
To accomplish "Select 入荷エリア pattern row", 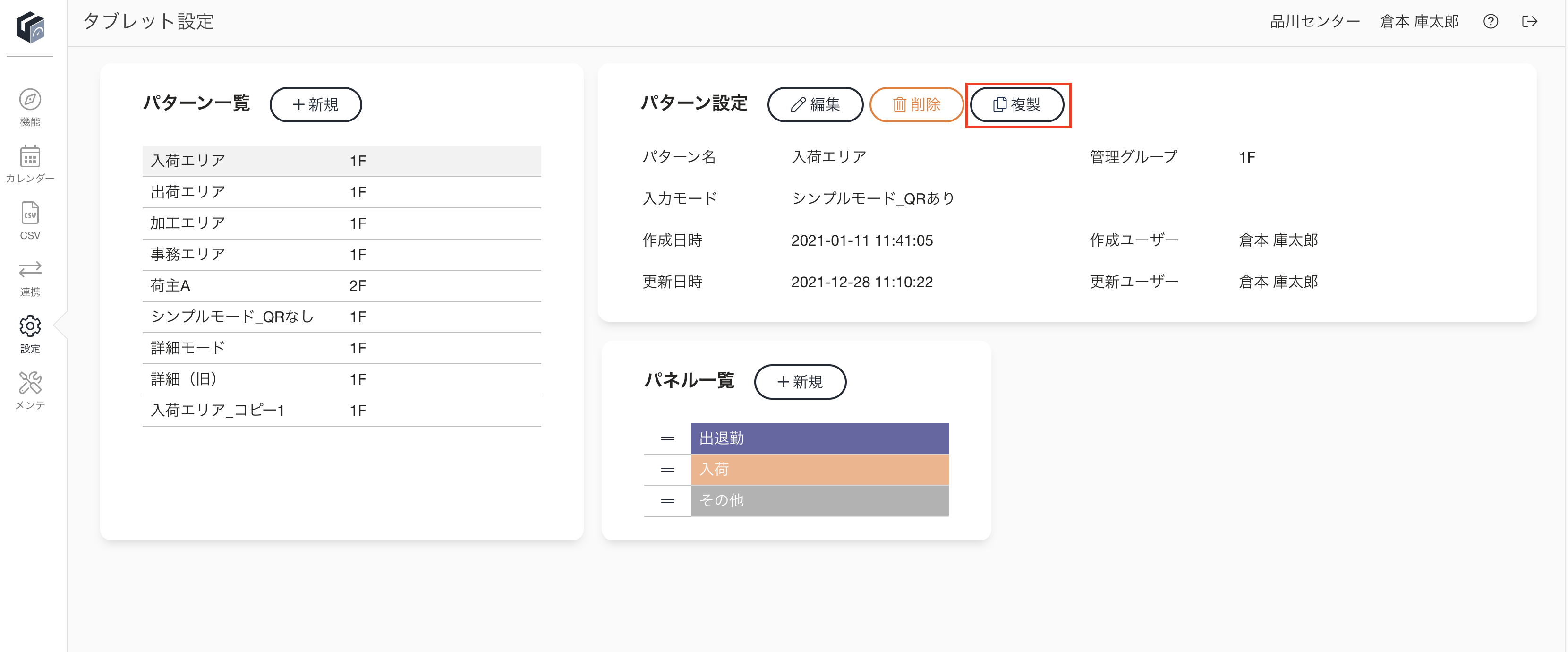I will [x=341, y=161].
